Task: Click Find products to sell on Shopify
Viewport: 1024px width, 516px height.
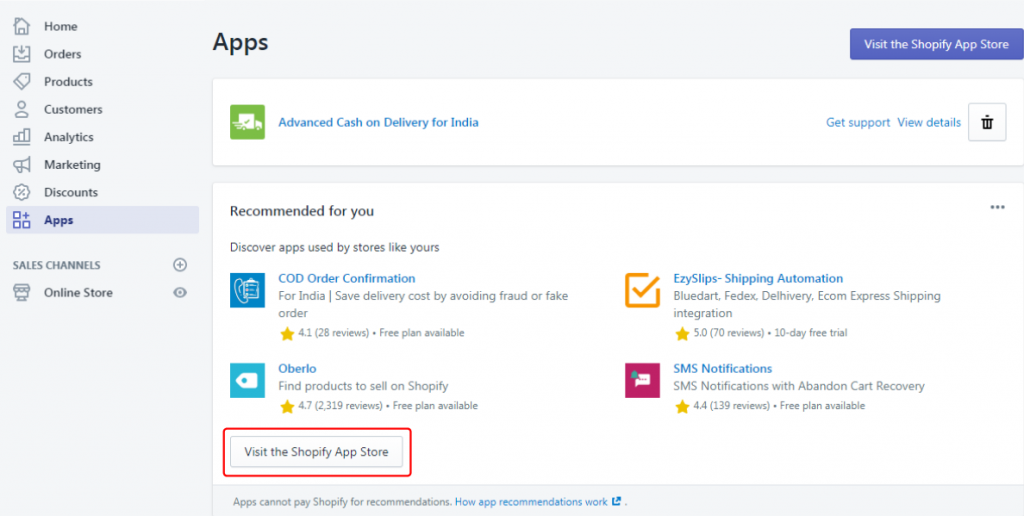Action: [363, 386]
